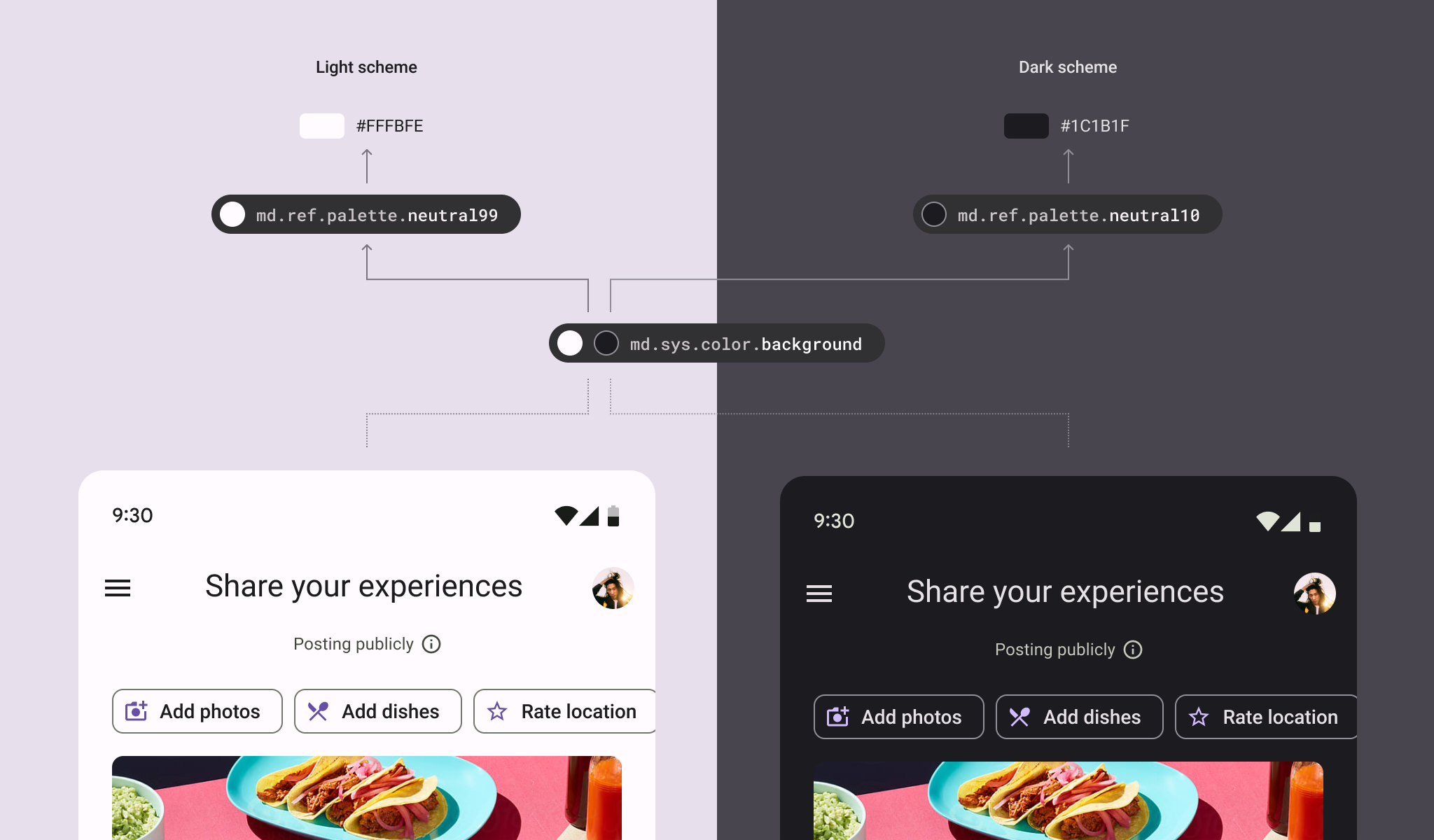1434x840 pixels.
Task: Click info icon beside Posting publicly, light mockup
Action: point(431,644)
